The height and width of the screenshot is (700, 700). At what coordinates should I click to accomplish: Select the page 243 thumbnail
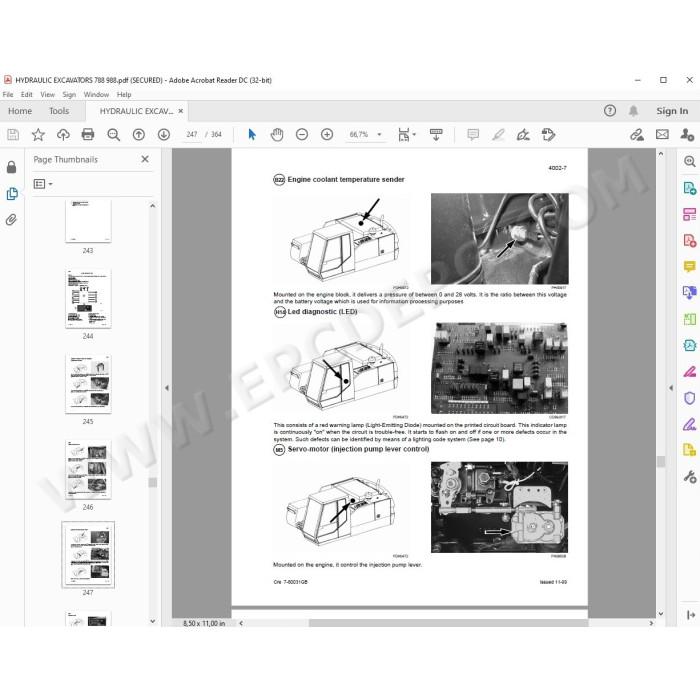tap(88, 221)
